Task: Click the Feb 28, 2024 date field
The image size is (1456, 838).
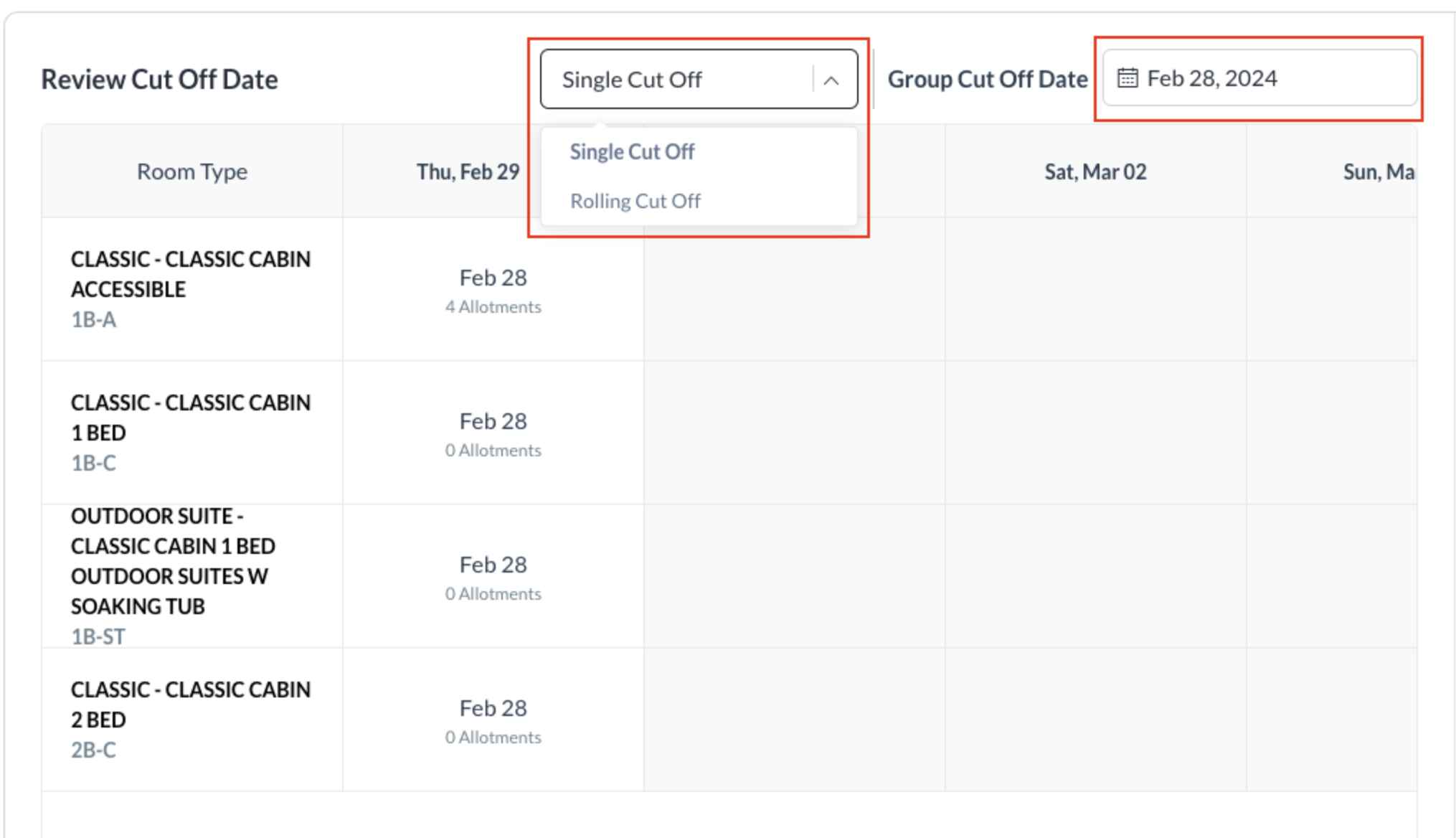Action: point(1259,78)
